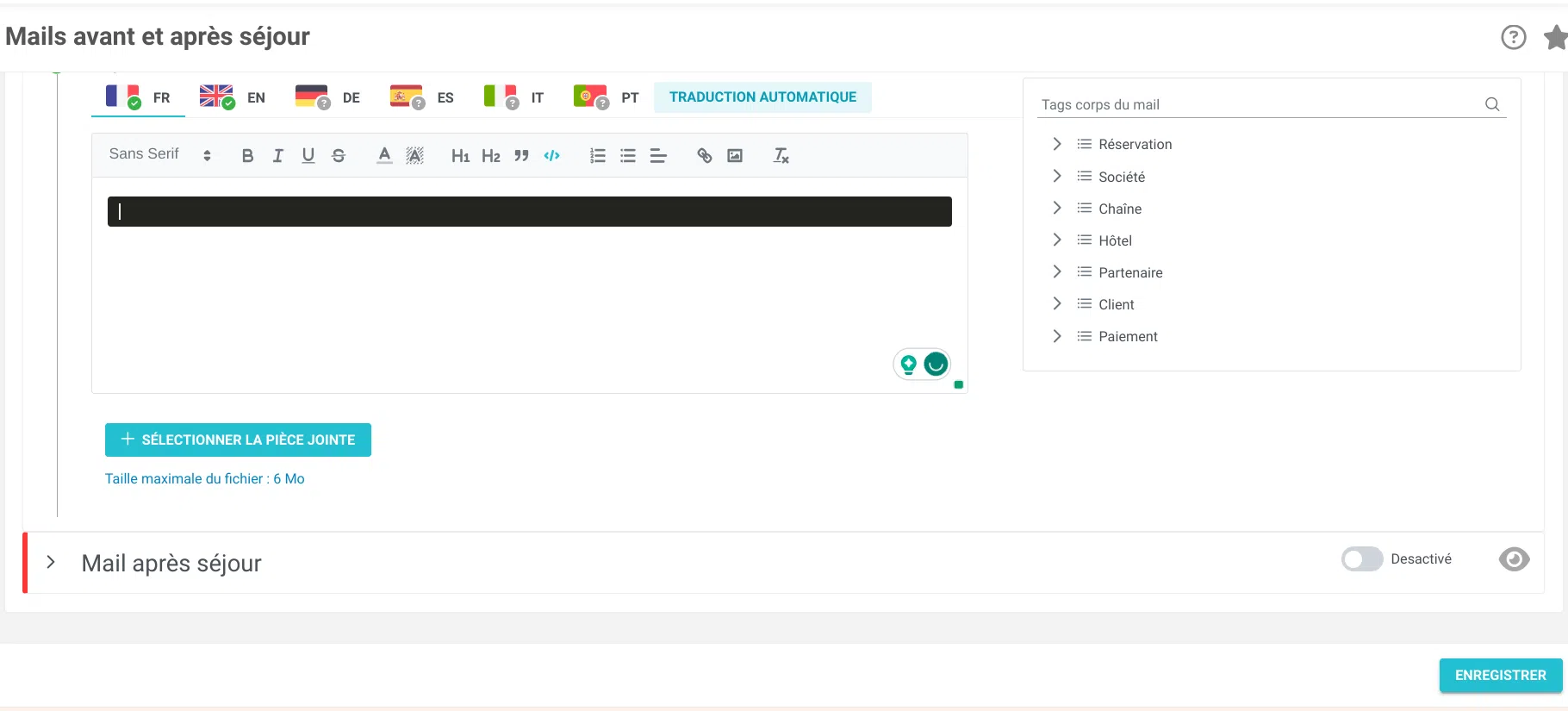Click Sélectionner la pièce jointe button
Viewport: 1568px width, 711px height.
(238, 440)
